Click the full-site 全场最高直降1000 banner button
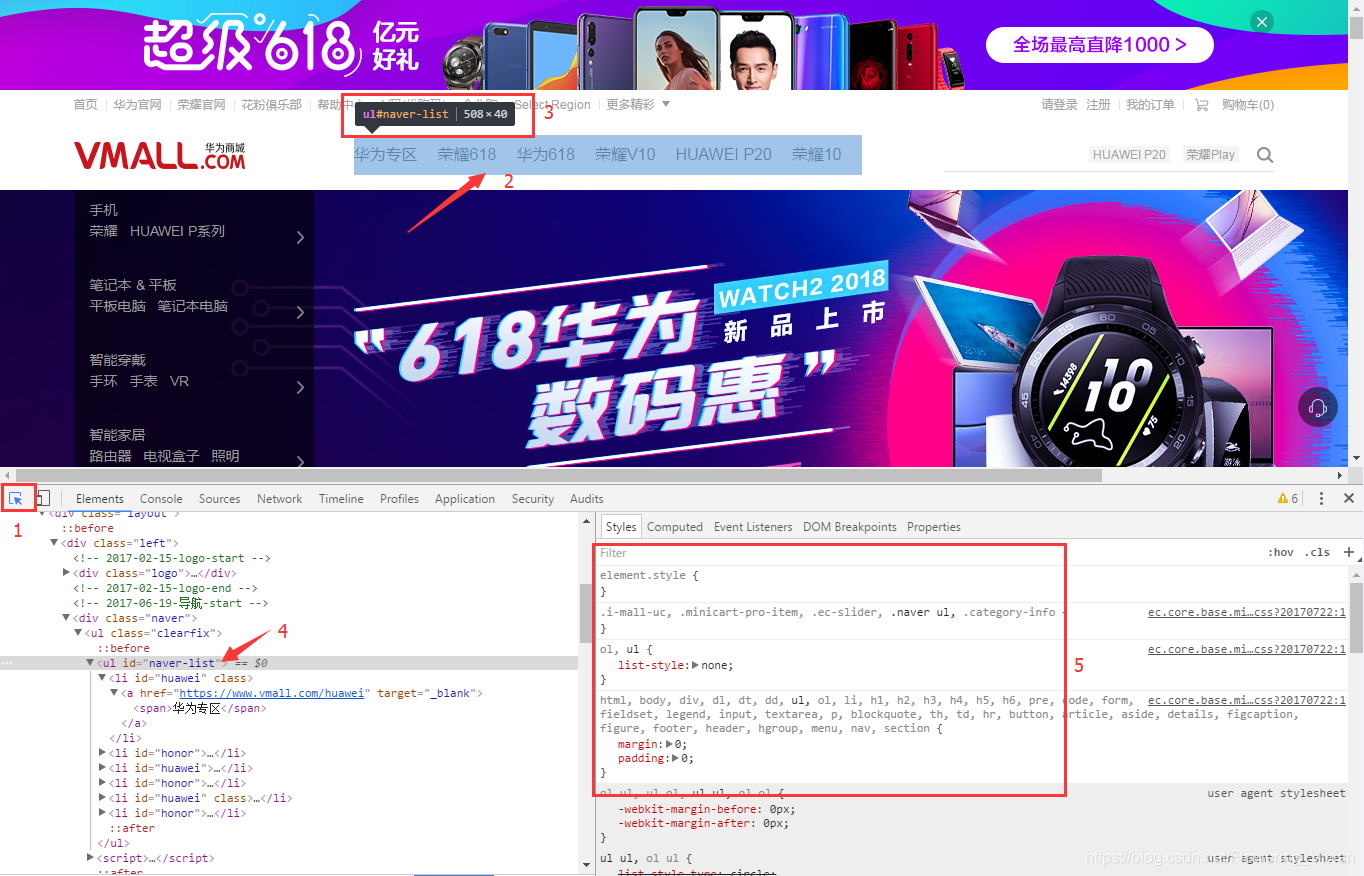This screenshot has width=1364, height=876. pyautogui.click(x=1099, y=44)
